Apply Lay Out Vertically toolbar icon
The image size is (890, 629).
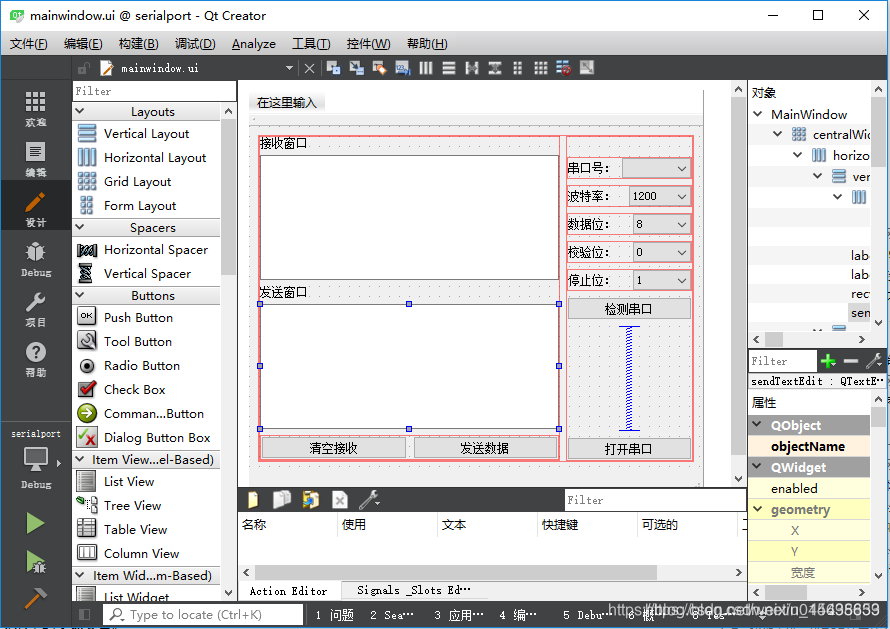tap(448, 68)
